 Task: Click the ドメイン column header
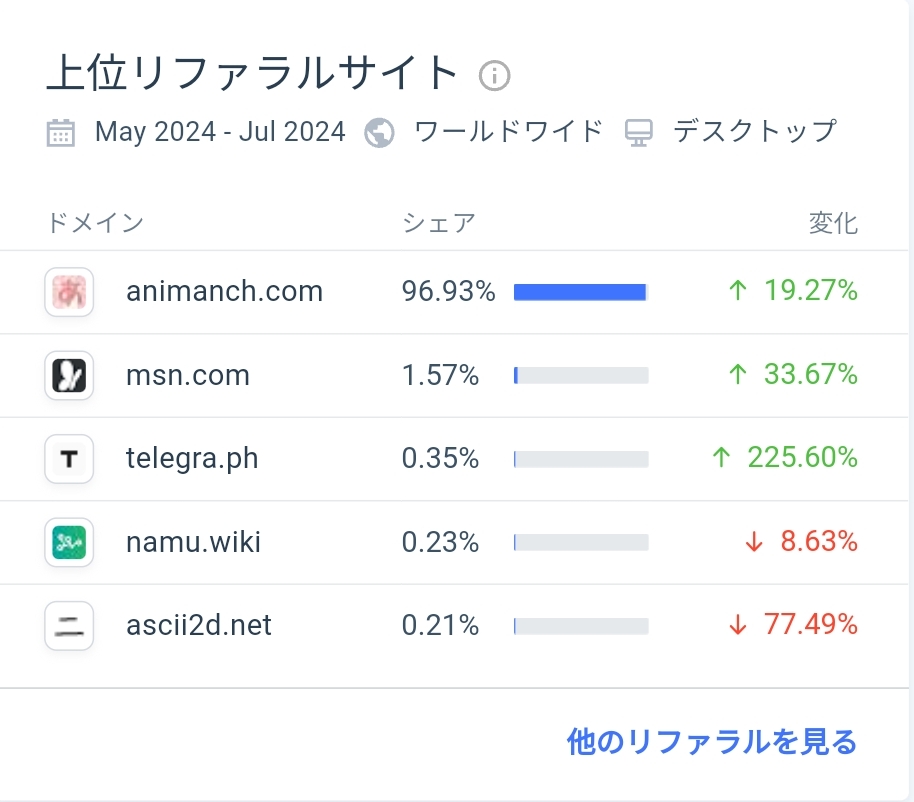click(95, 223)
